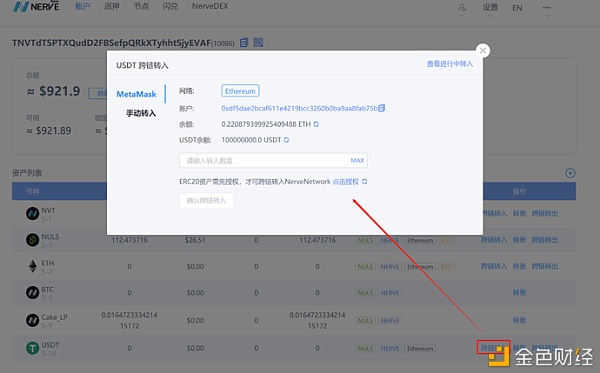Refresh the USDT balance icon
Screen dimensions: 600x373
tap(286, 140)
